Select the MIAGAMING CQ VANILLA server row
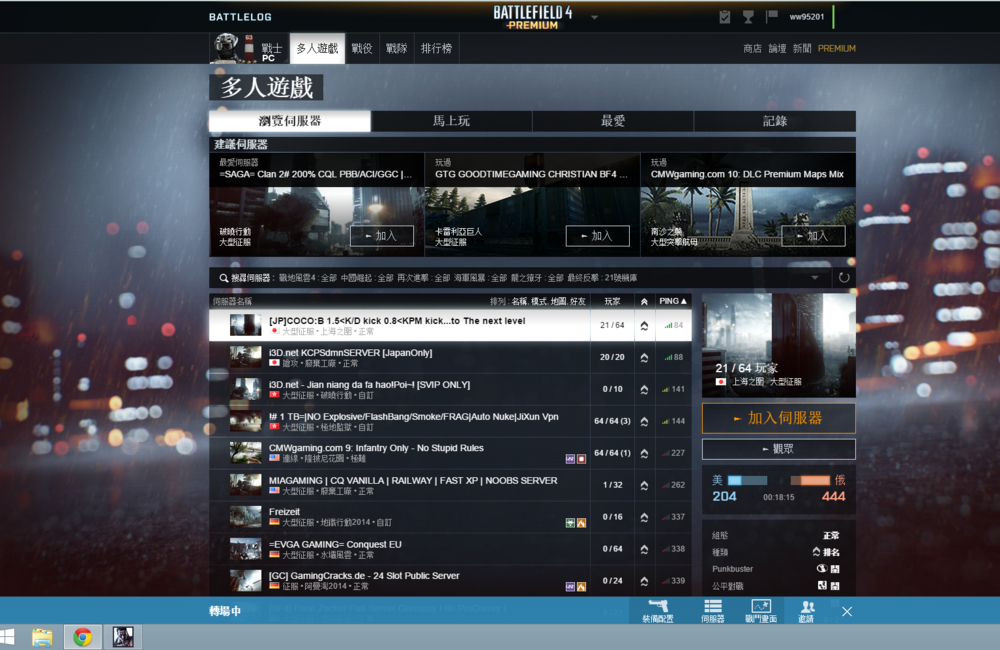 450,485
